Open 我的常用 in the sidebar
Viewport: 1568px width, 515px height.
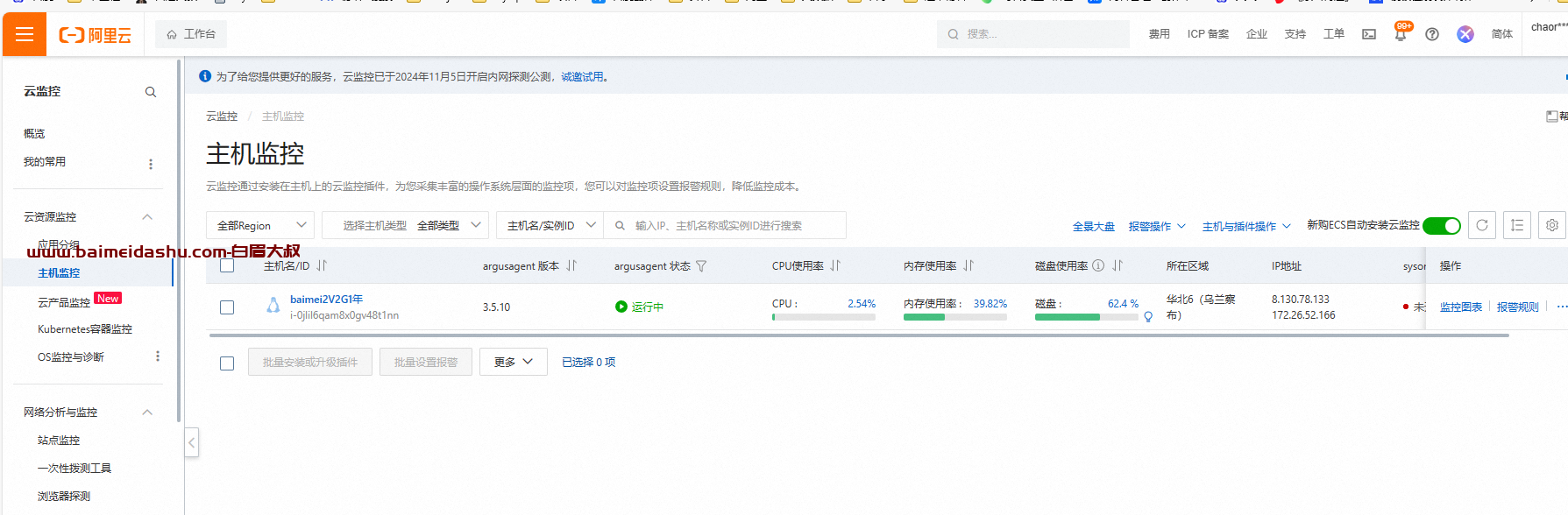click(45, 162)
